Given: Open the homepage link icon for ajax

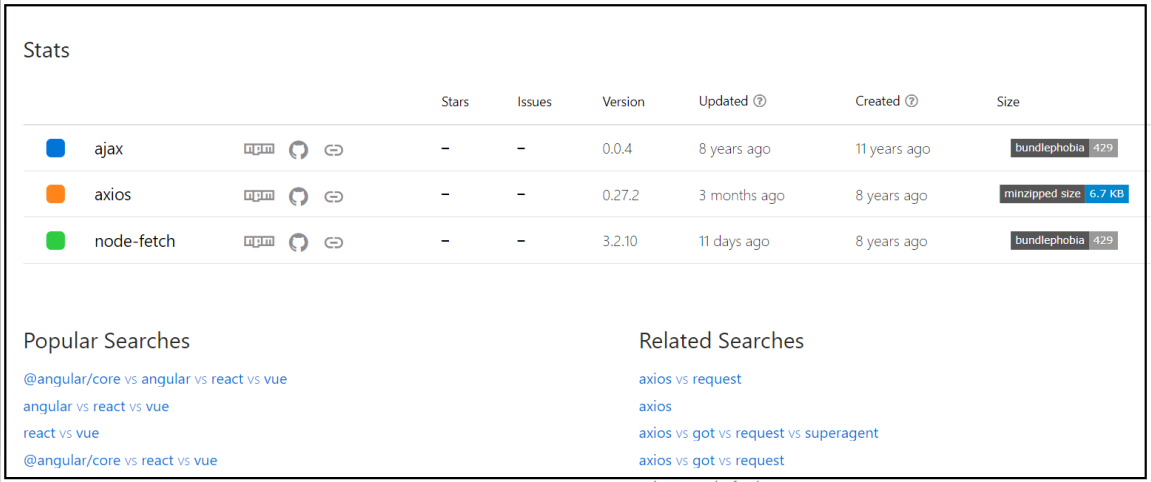Looking at the screenshot, I should pos(334,150).
